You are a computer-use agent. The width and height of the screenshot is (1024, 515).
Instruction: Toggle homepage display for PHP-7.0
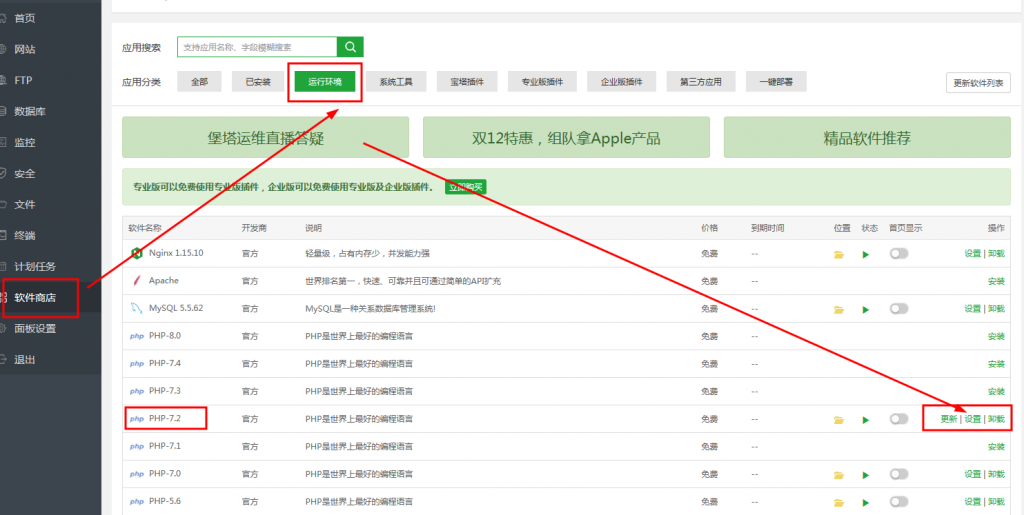899,474
